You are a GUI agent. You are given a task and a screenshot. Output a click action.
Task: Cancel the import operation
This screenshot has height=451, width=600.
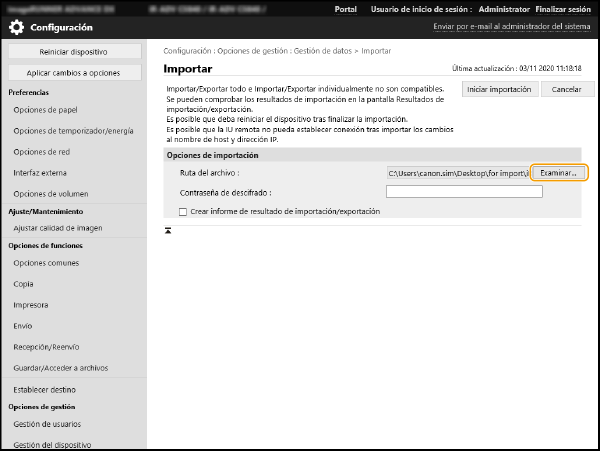(567, 89)
